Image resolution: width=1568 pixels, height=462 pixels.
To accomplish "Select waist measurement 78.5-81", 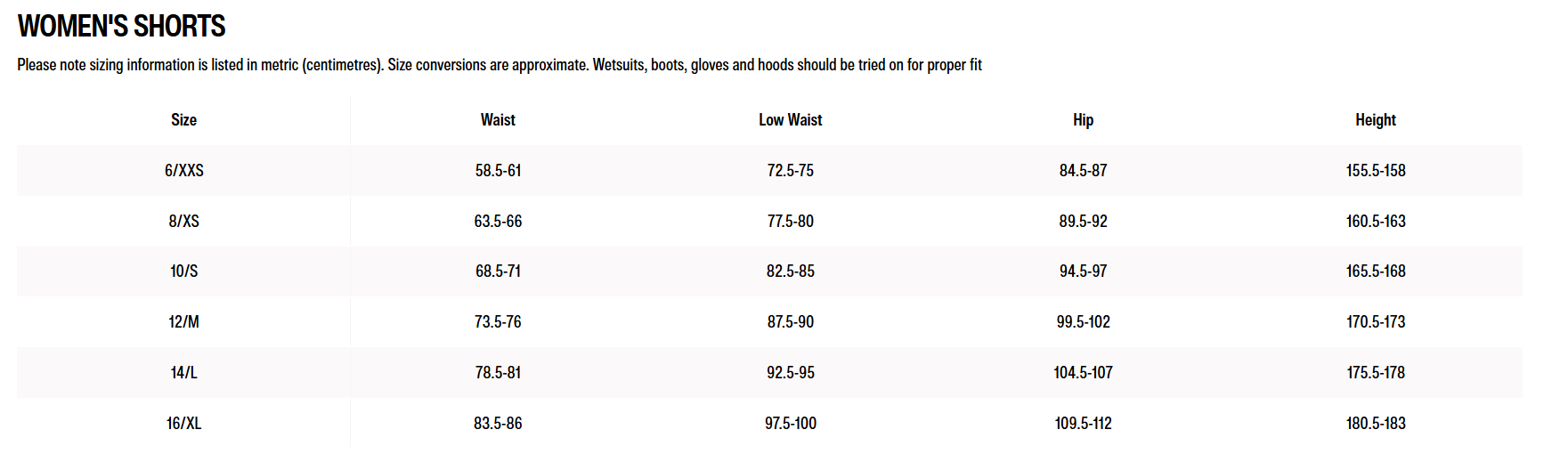I will [x=498, y=373].
